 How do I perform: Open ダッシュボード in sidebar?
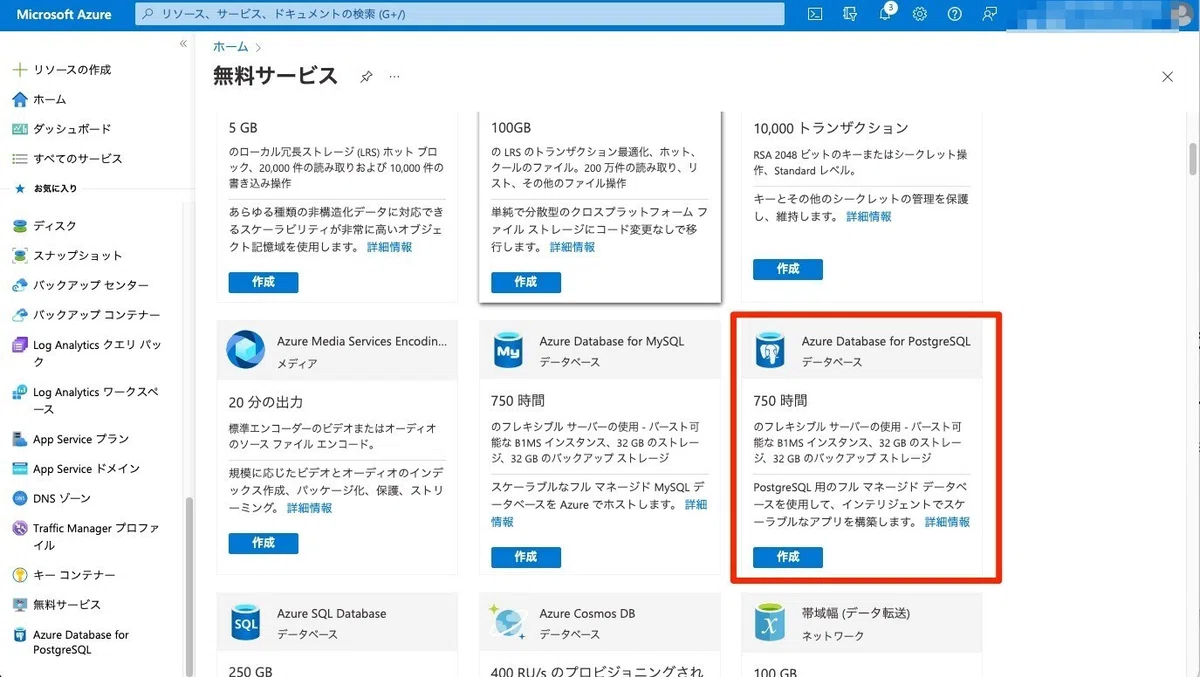click(x=72, y=129)
